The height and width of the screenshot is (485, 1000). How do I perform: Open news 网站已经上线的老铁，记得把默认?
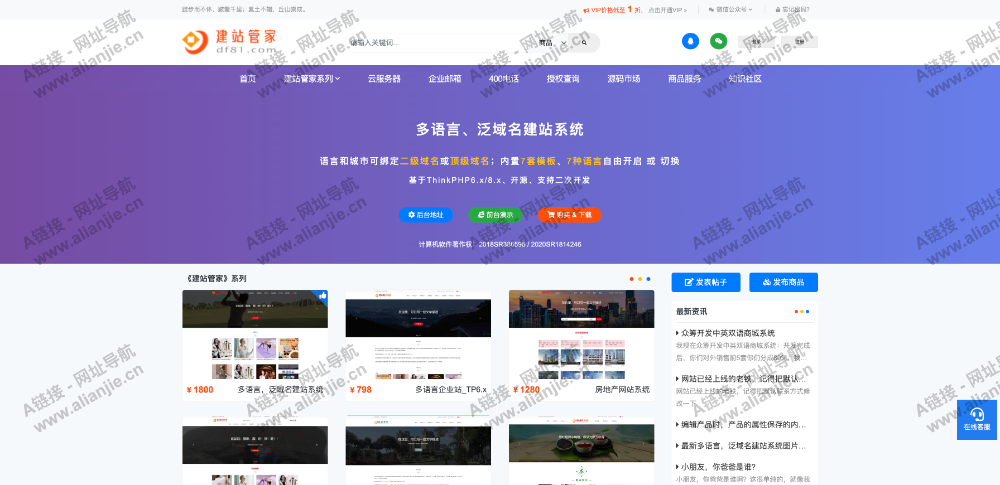tap(742, 378)
